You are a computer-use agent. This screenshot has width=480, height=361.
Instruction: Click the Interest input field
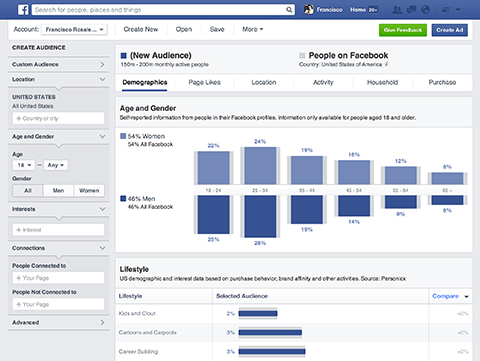pos(58,230)
